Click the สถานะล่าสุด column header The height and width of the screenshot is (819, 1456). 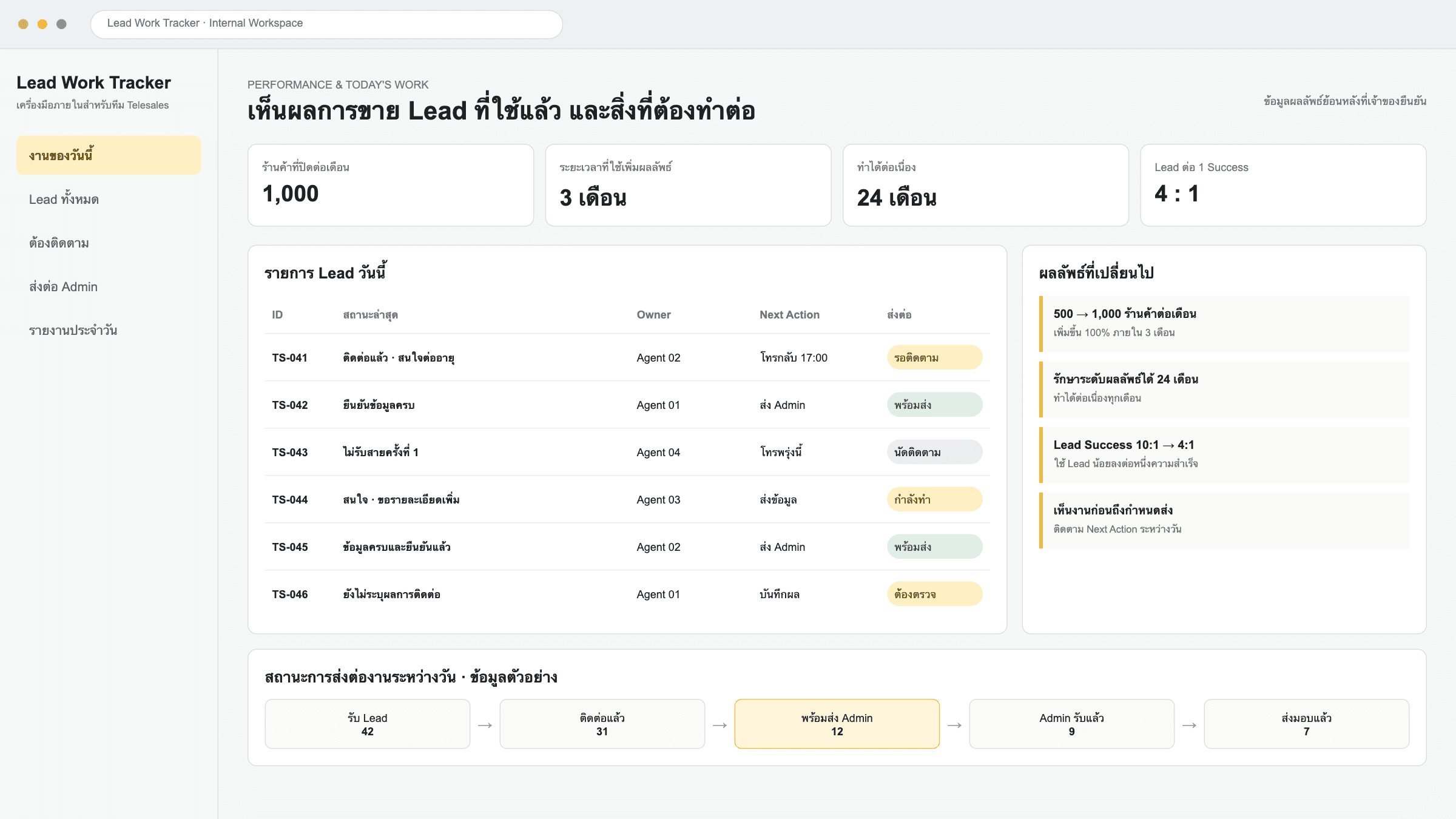coord(370,315)
